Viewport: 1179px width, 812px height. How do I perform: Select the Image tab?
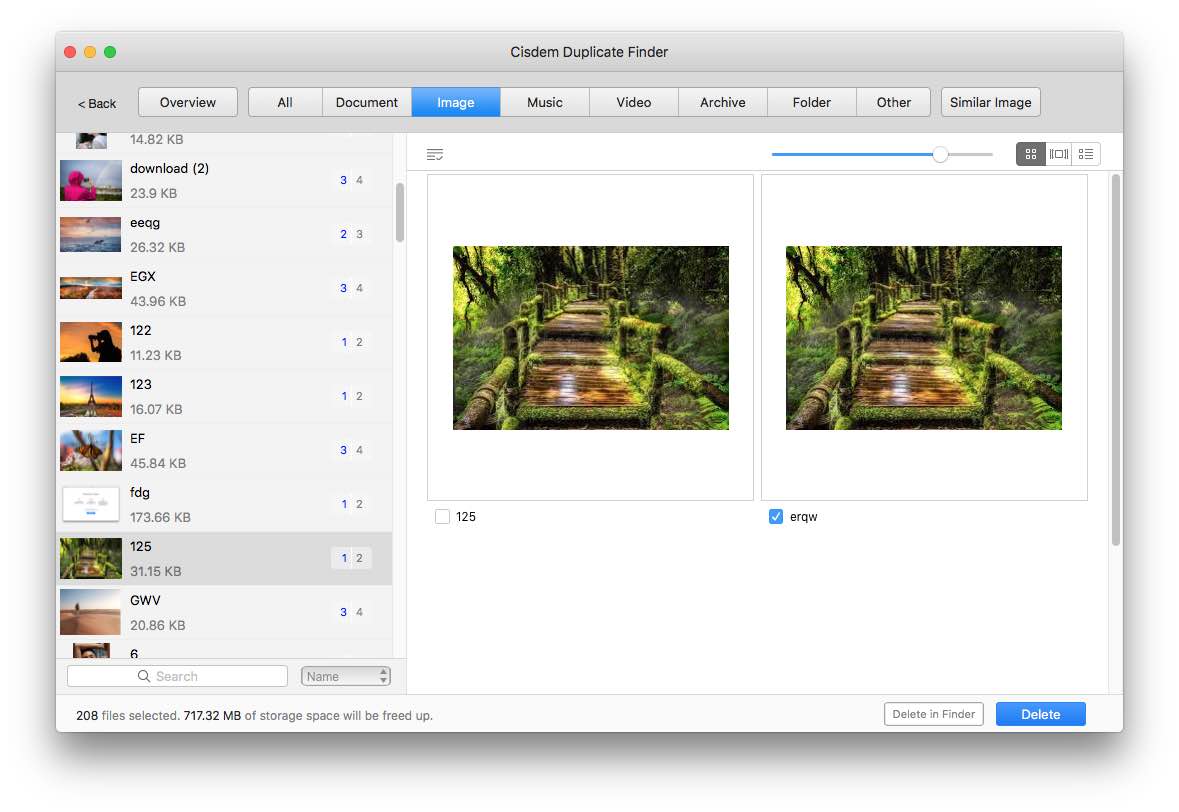[456, 102]
